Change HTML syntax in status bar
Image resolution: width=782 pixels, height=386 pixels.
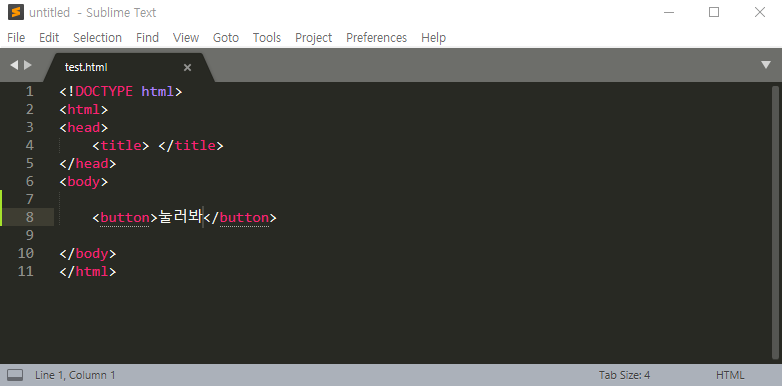(730, 375)
